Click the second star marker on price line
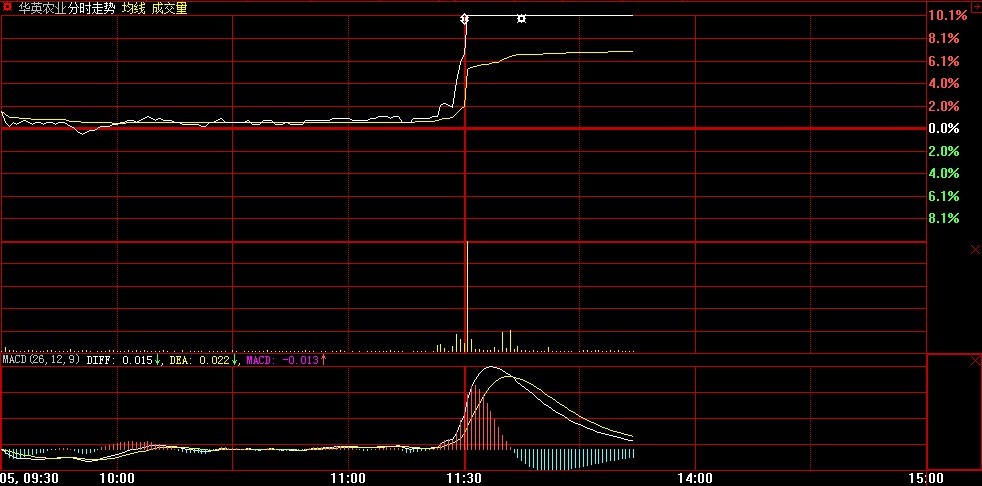The image size is (982, 486). 521,18
